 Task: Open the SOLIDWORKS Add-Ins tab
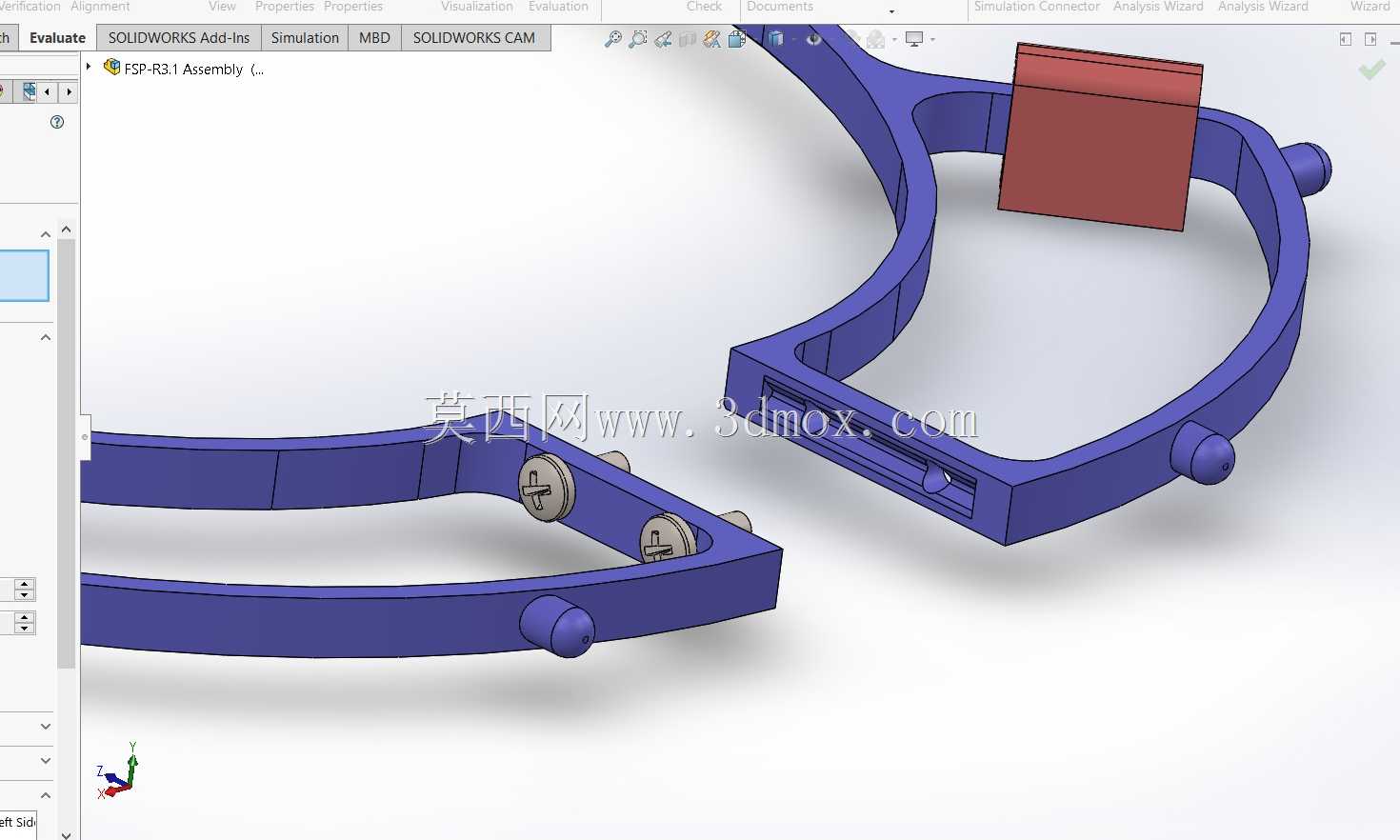(179, 38)
